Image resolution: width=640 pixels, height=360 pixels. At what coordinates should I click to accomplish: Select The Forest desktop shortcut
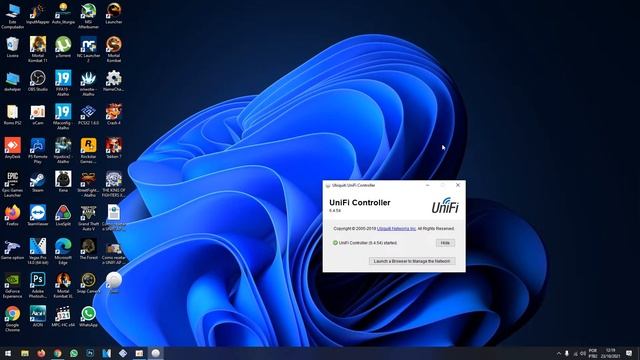(88, 249)
